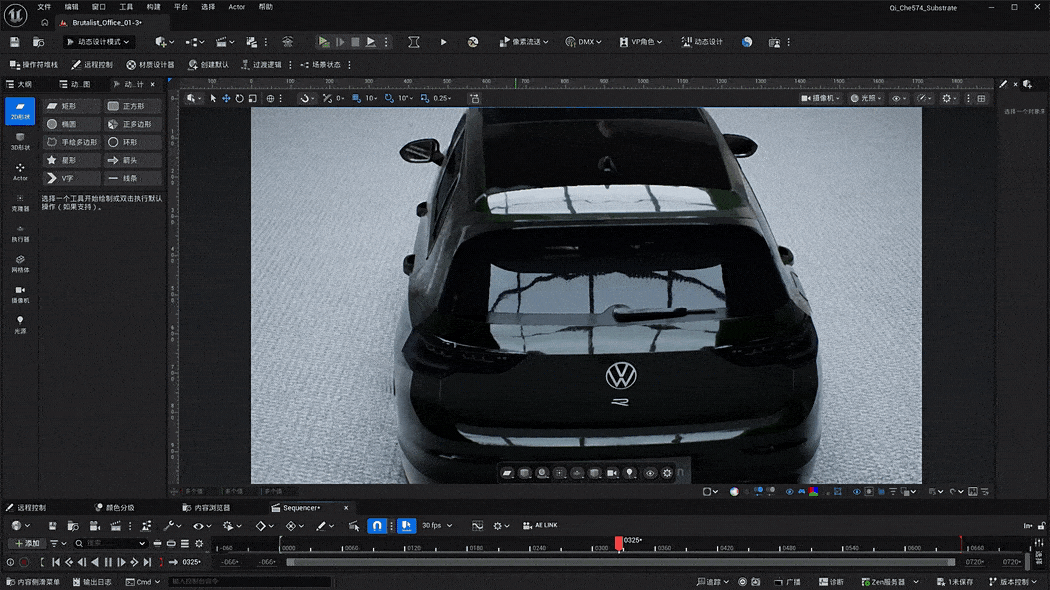
Task: Open the 文件 menu
Action: [x=44, y=7]
